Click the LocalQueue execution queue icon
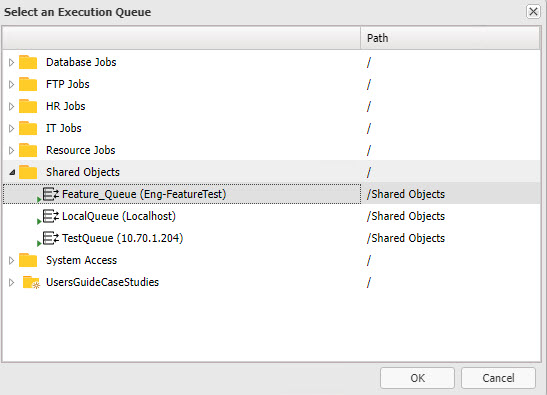Screen dimensions: 547x395 [48, 217]
